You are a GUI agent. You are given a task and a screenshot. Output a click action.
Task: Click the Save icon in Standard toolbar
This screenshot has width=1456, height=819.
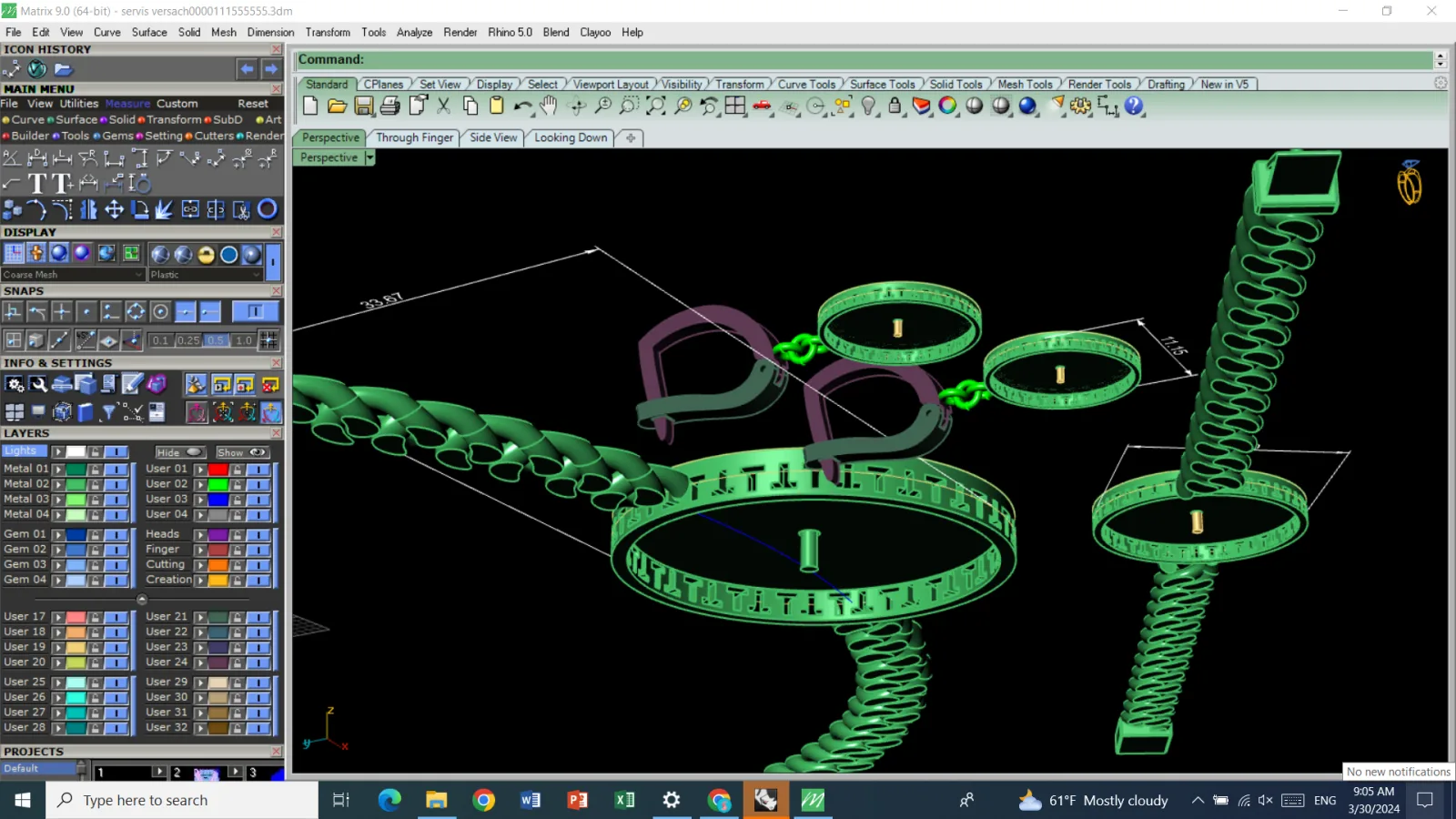point(364,106)
